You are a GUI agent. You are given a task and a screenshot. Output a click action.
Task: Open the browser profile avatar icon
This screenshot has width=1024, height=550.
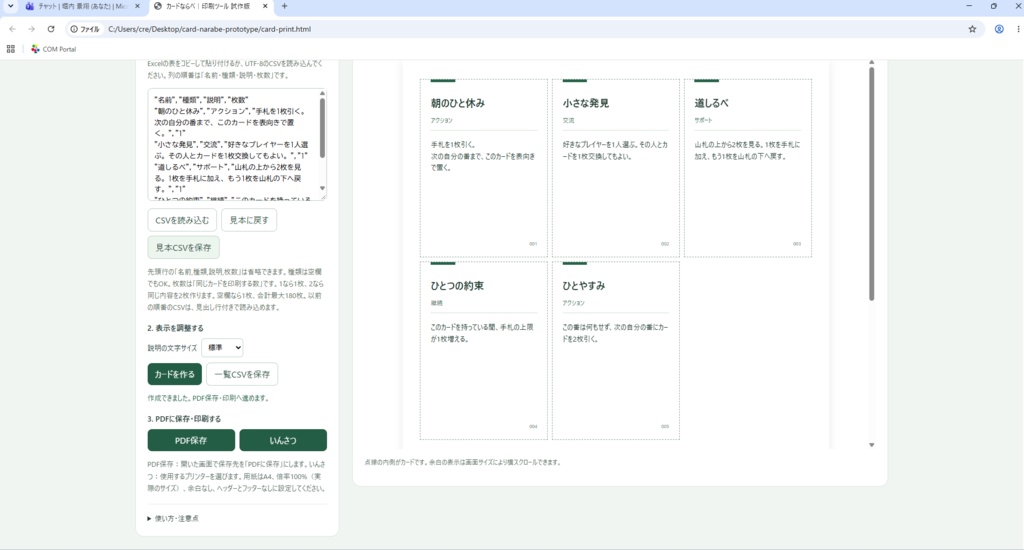pyautogui.click(x=999, y=29)
